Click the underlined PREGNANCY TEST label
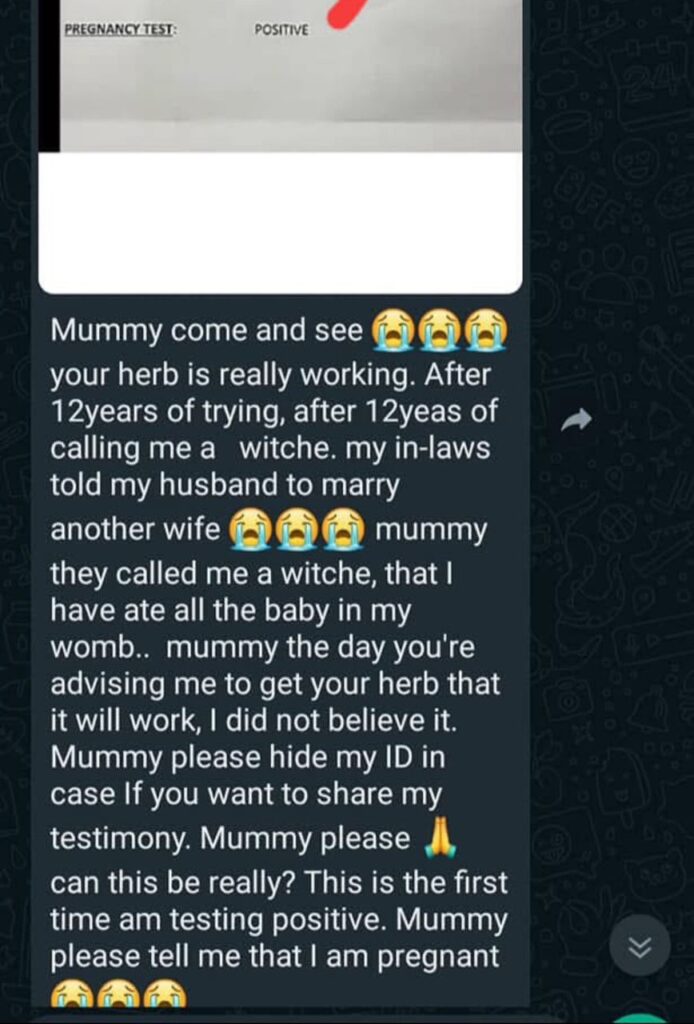 click(120, 29)
